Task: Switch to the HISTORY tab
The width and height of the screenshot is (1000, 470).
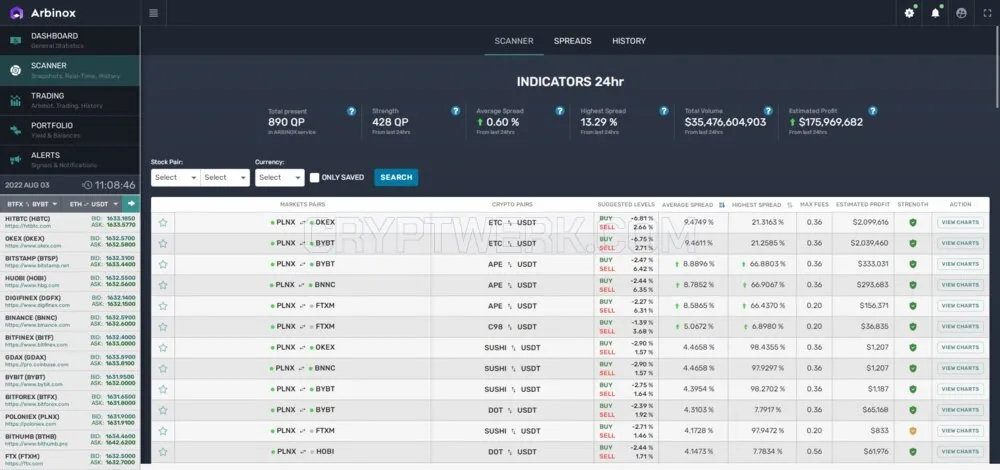Action: pos(629,41)
